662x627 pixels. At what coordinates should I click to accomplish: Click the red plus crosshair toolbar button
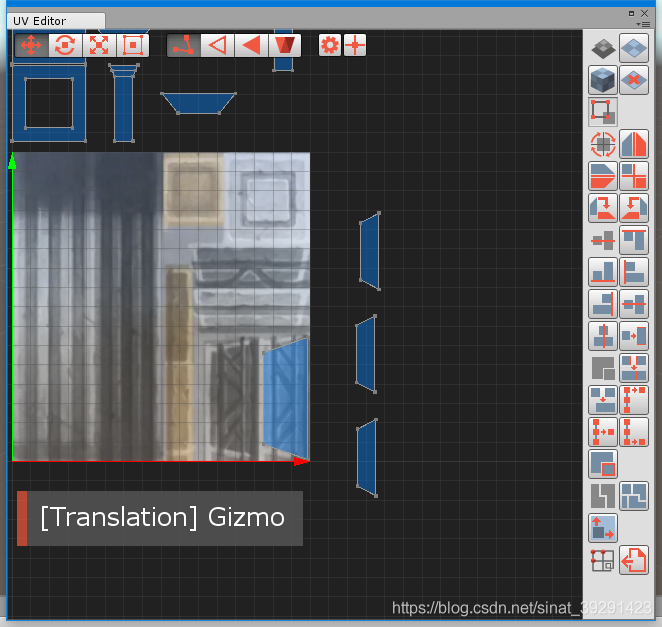[x=355, y=45]
